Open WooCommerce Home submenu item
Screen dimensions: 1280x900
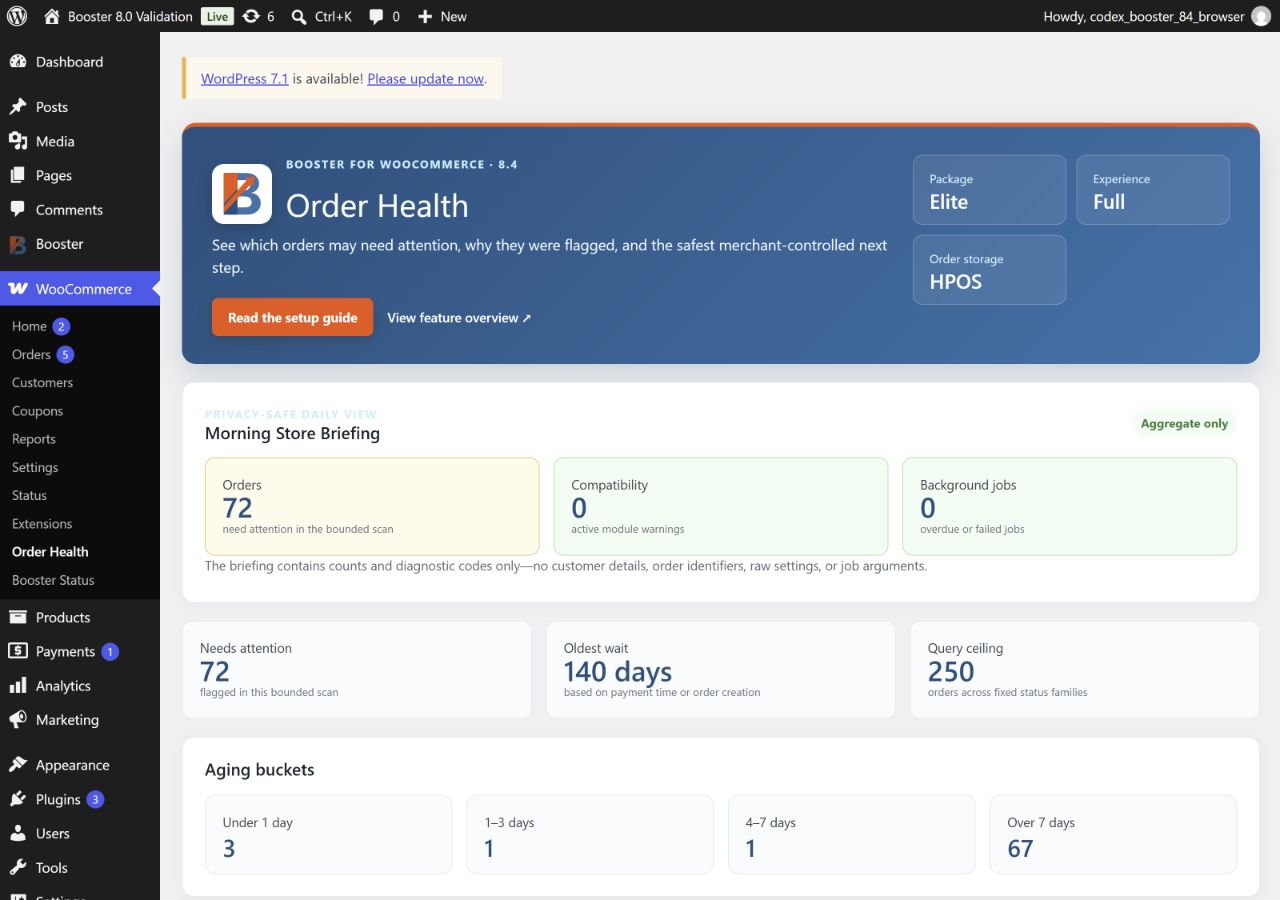point(29,326)
